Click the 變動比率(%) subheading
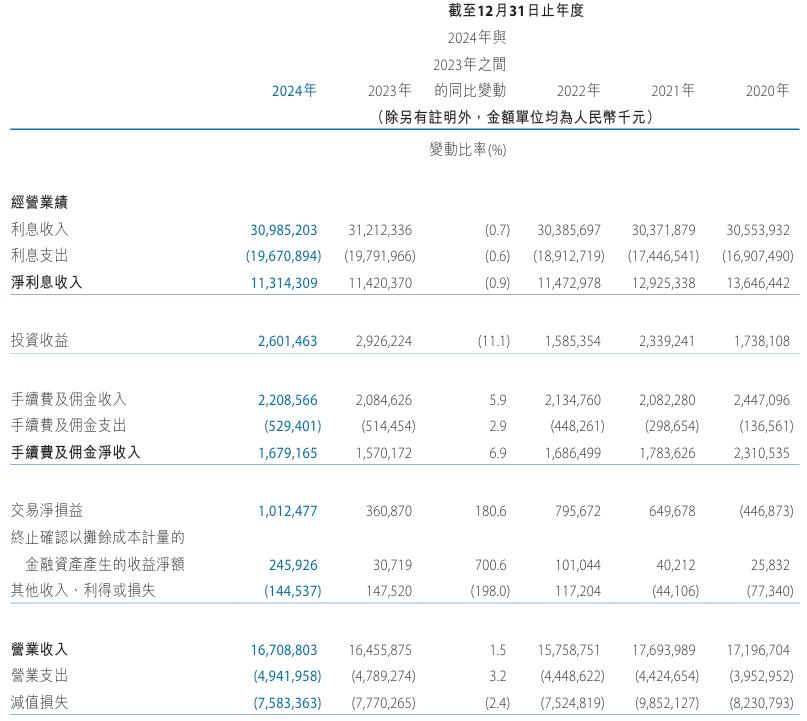This screenshot has height=721, width=807. point(467,150)
